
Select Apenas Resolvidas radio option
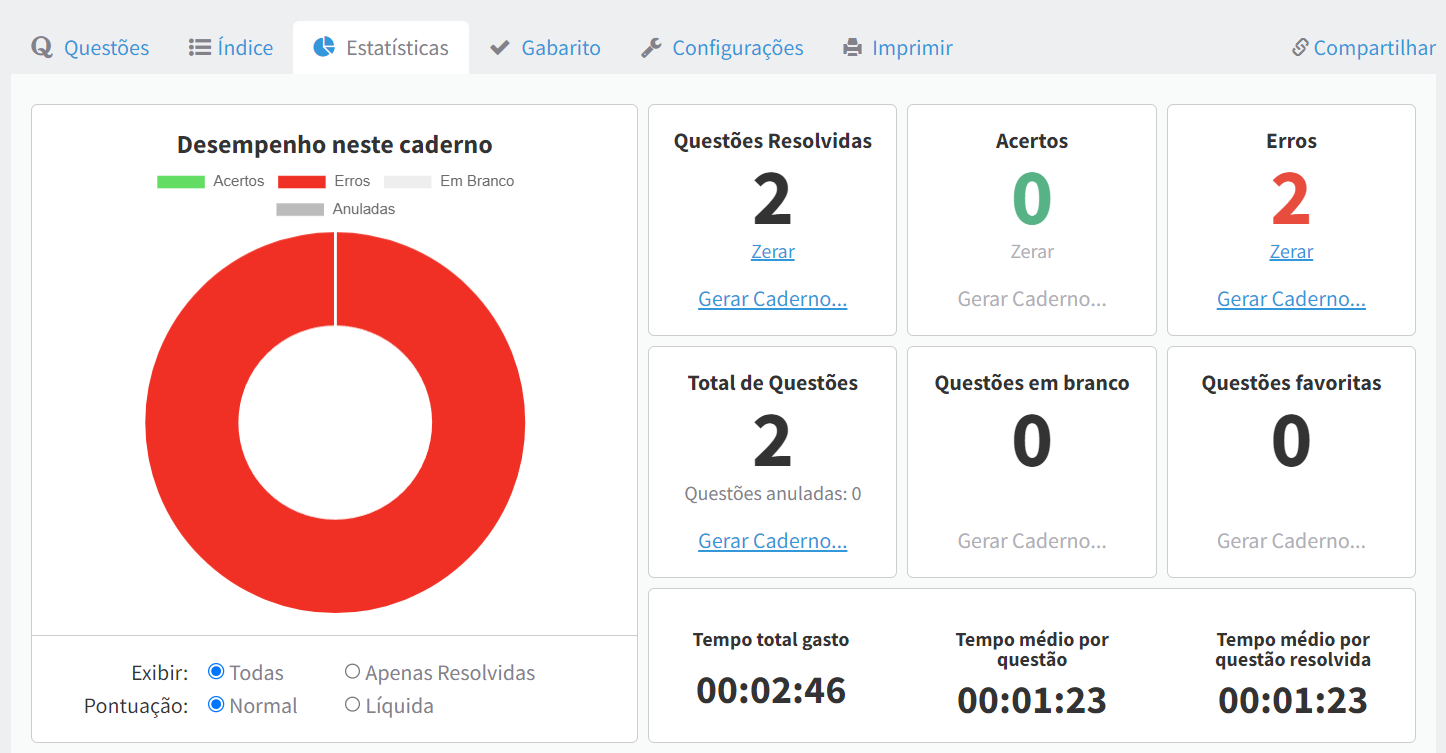tap(352, 672)
